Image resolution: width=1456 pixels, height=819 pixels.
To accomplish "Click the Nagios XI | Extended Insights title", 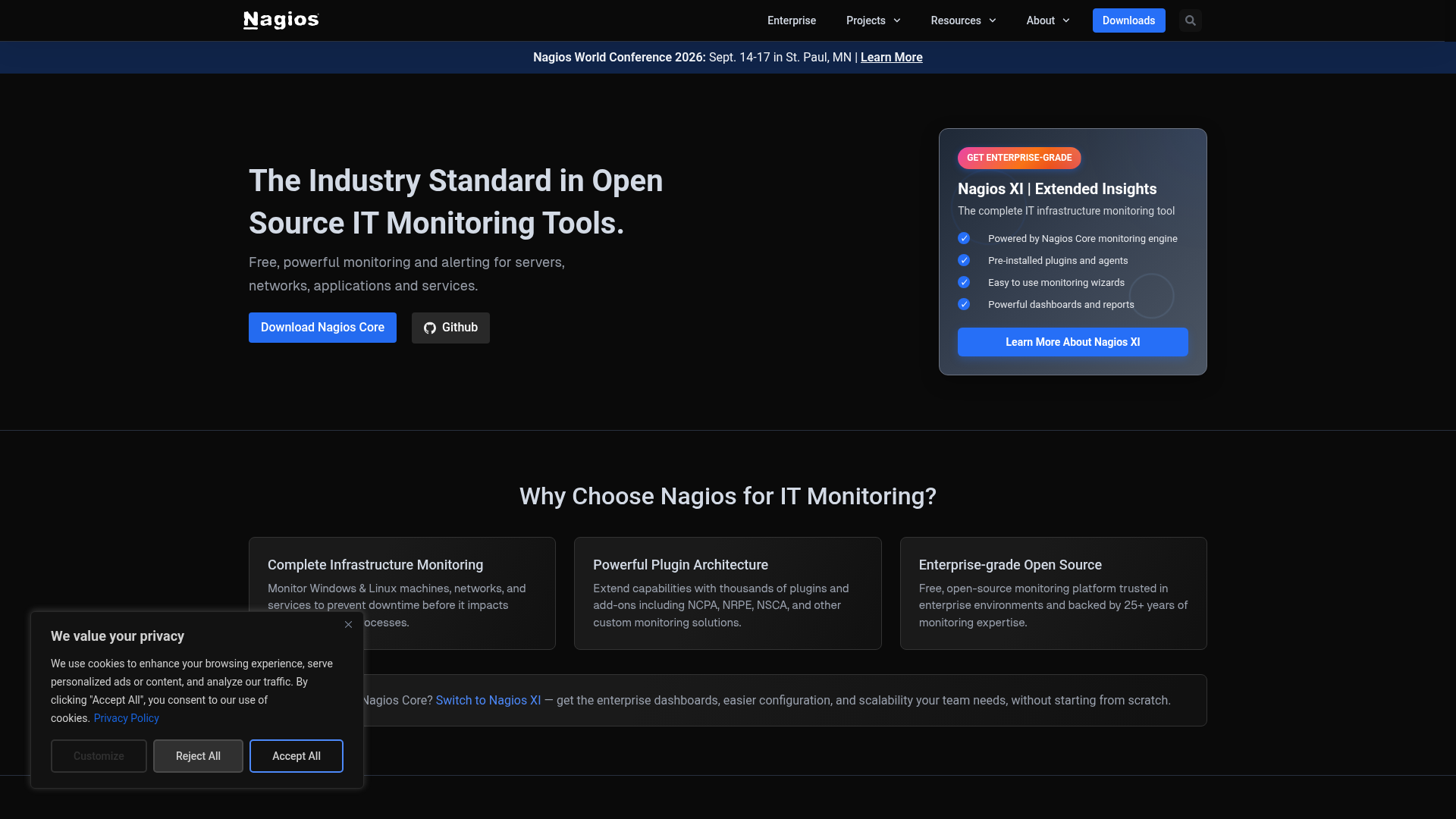I will [1057, 189].
